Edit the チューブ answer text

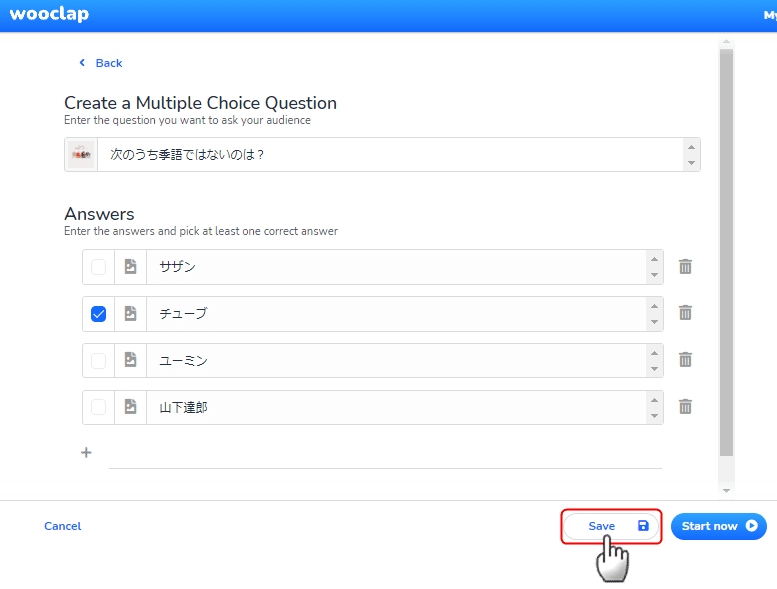click(x=396, y=314)
